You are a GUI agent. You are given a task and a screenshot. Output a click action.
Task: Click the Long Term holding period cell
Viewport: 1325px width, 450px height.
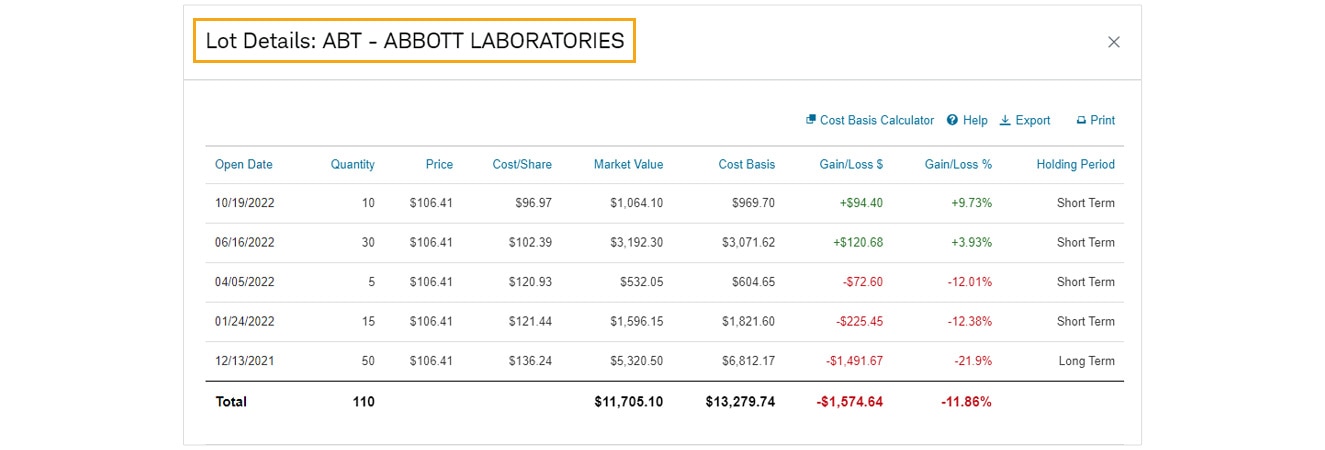coord(1086,361)
